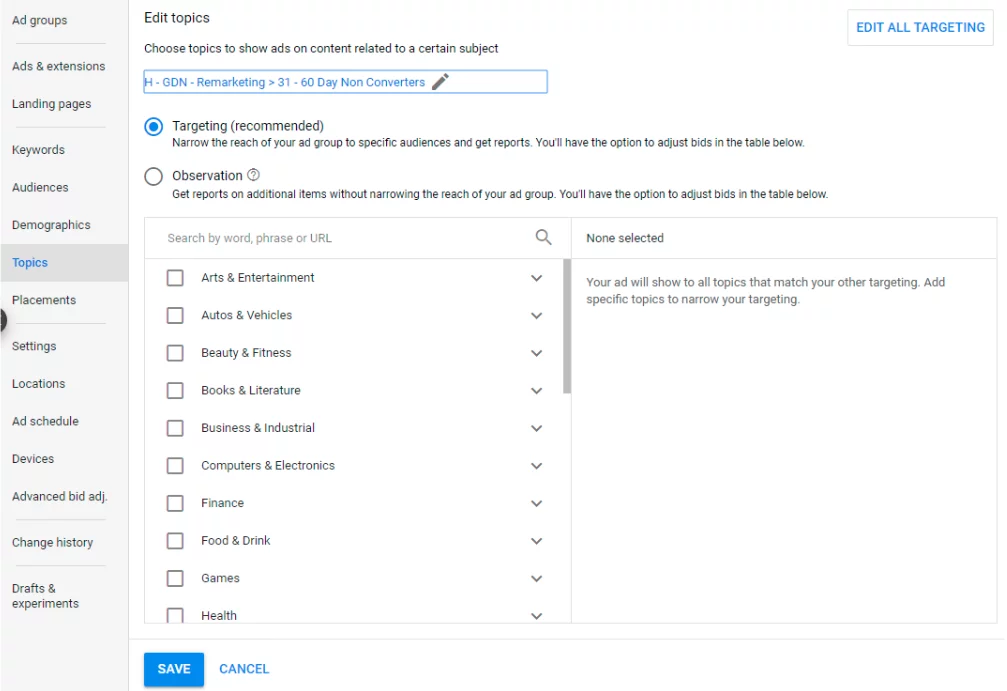Expand the Computers & Electronics chevron
The image size is (1007, 691).
[536, 466]
